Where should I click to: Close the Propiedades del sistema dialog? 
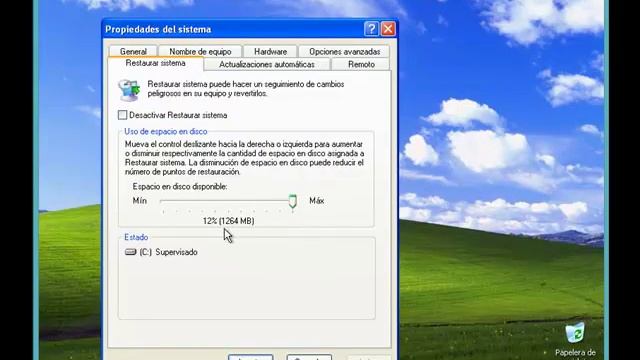coord(388,29)
